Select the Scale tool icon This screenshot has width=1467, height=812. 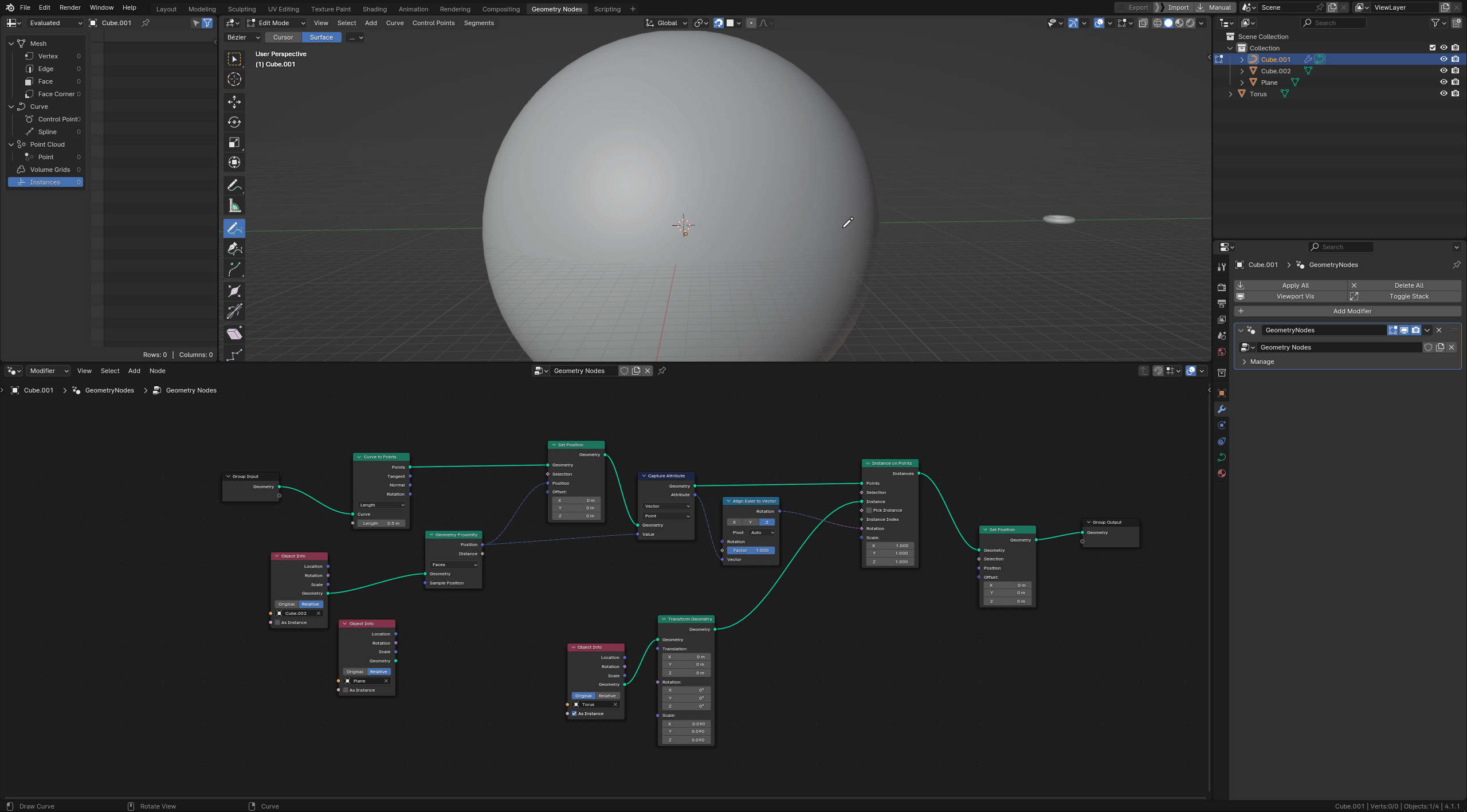click(234, 142)
